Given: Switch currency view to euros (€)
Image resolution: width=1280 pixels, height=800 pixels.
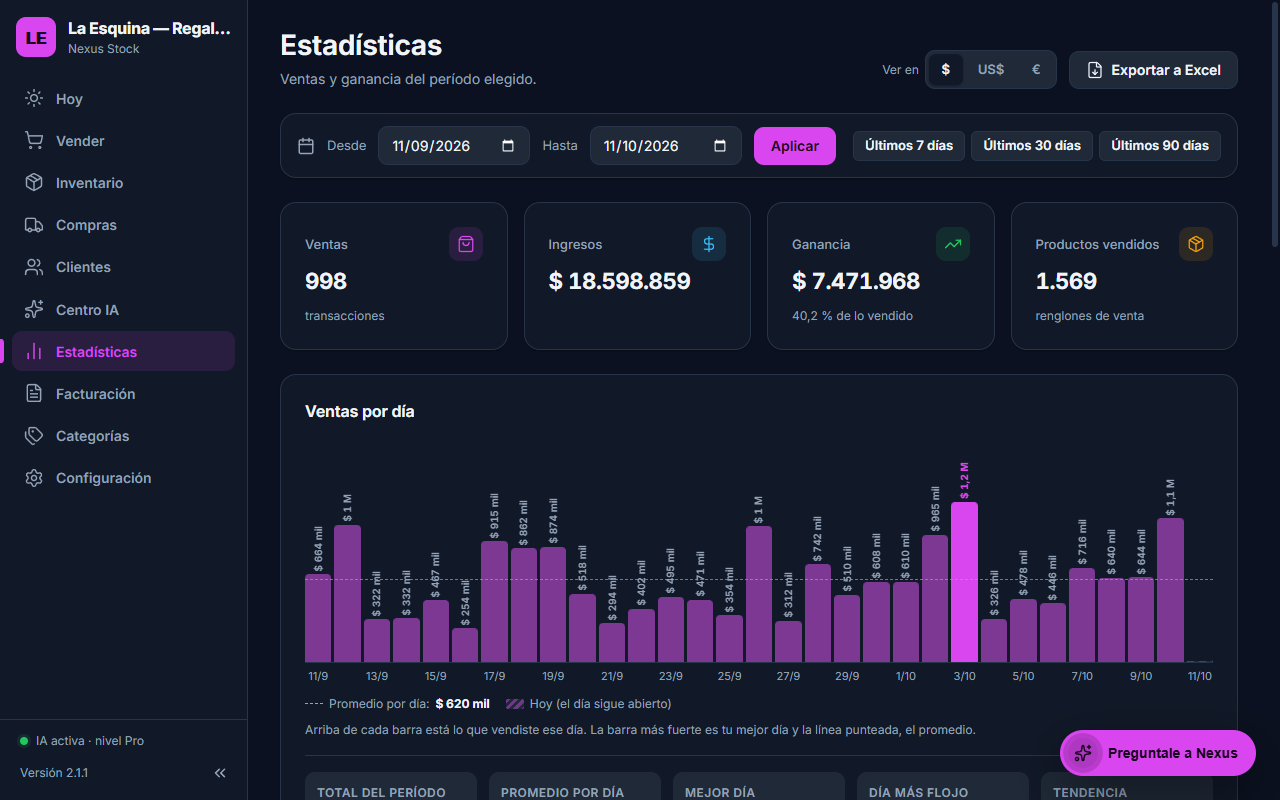Looking at the screenshot, I should click(x=1036, y=70).
